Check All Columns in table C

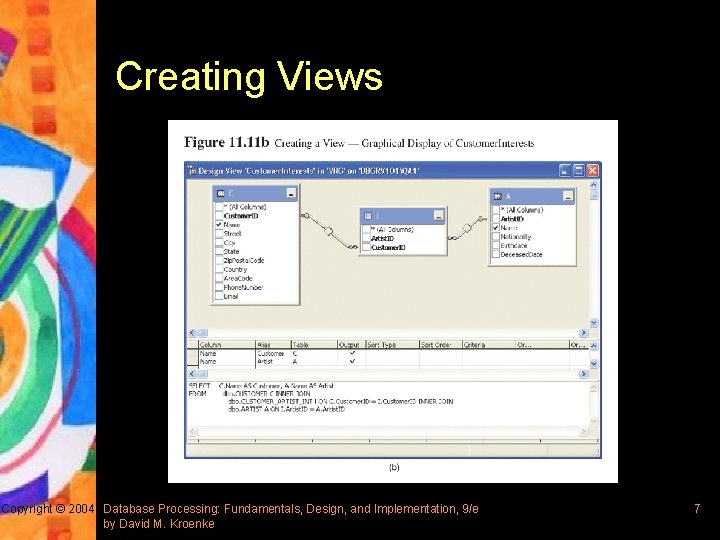coord(219,207)
